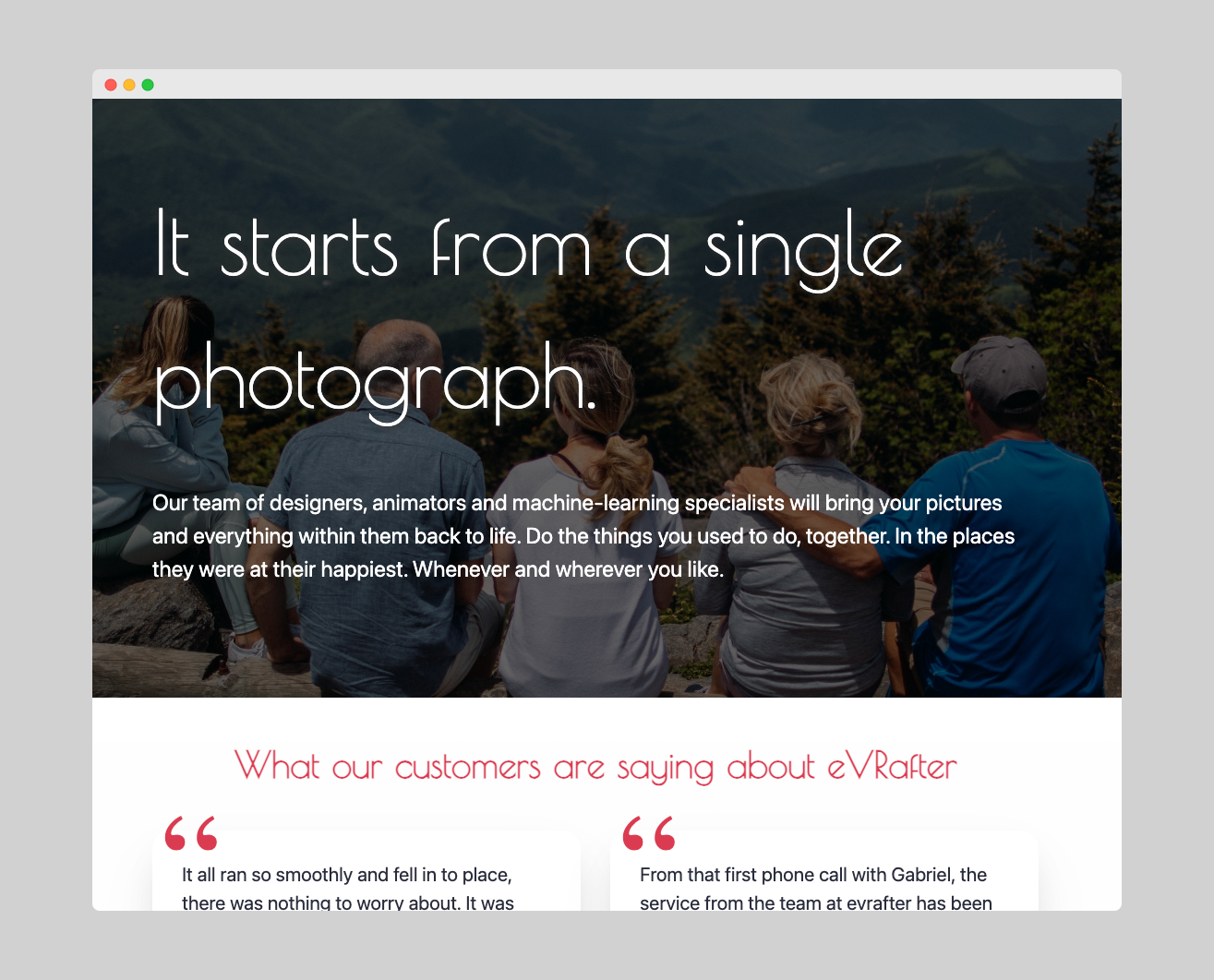Image resolution: width=1214 pixels, height=980 pixels.
Task: Click the 'It starts from a single' headline
Action: (529, 247)
